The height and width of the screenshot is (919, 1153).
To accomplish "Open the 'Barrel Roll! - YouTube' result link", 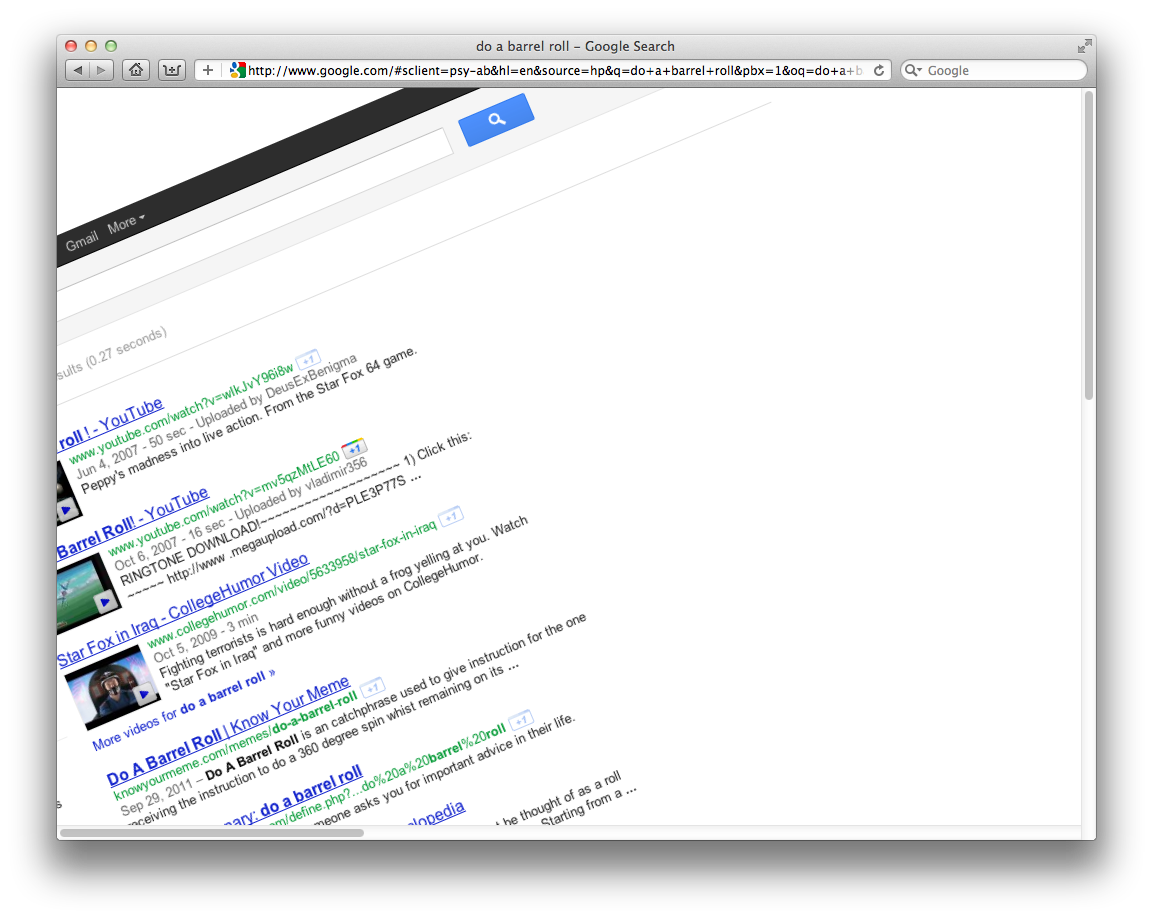I will tap(132, 523).
